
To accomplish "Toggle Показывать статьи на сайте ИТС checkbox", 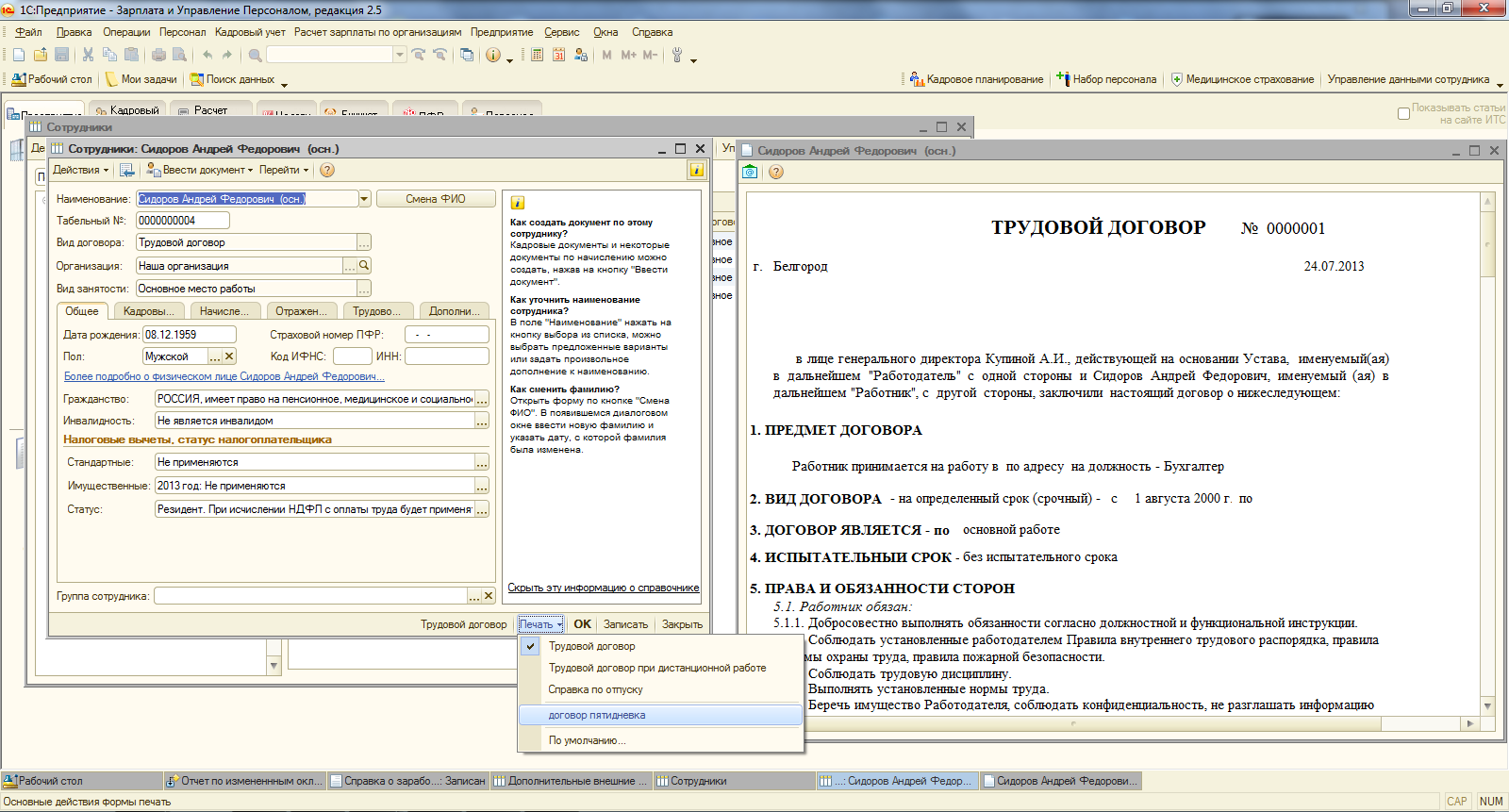I will 1403,113.
